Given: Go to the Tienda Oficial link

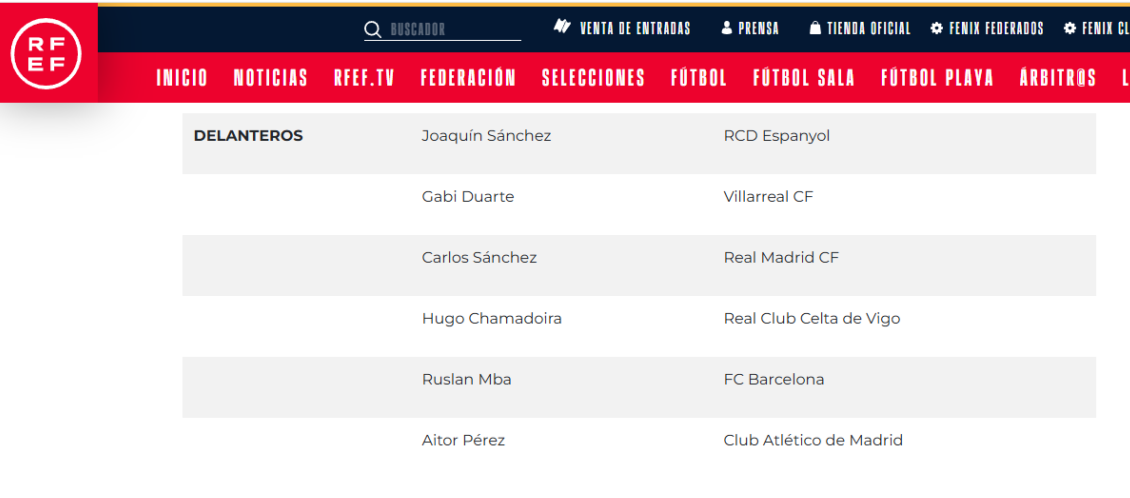Looking at the screenshot, I should tap(868, 29).
